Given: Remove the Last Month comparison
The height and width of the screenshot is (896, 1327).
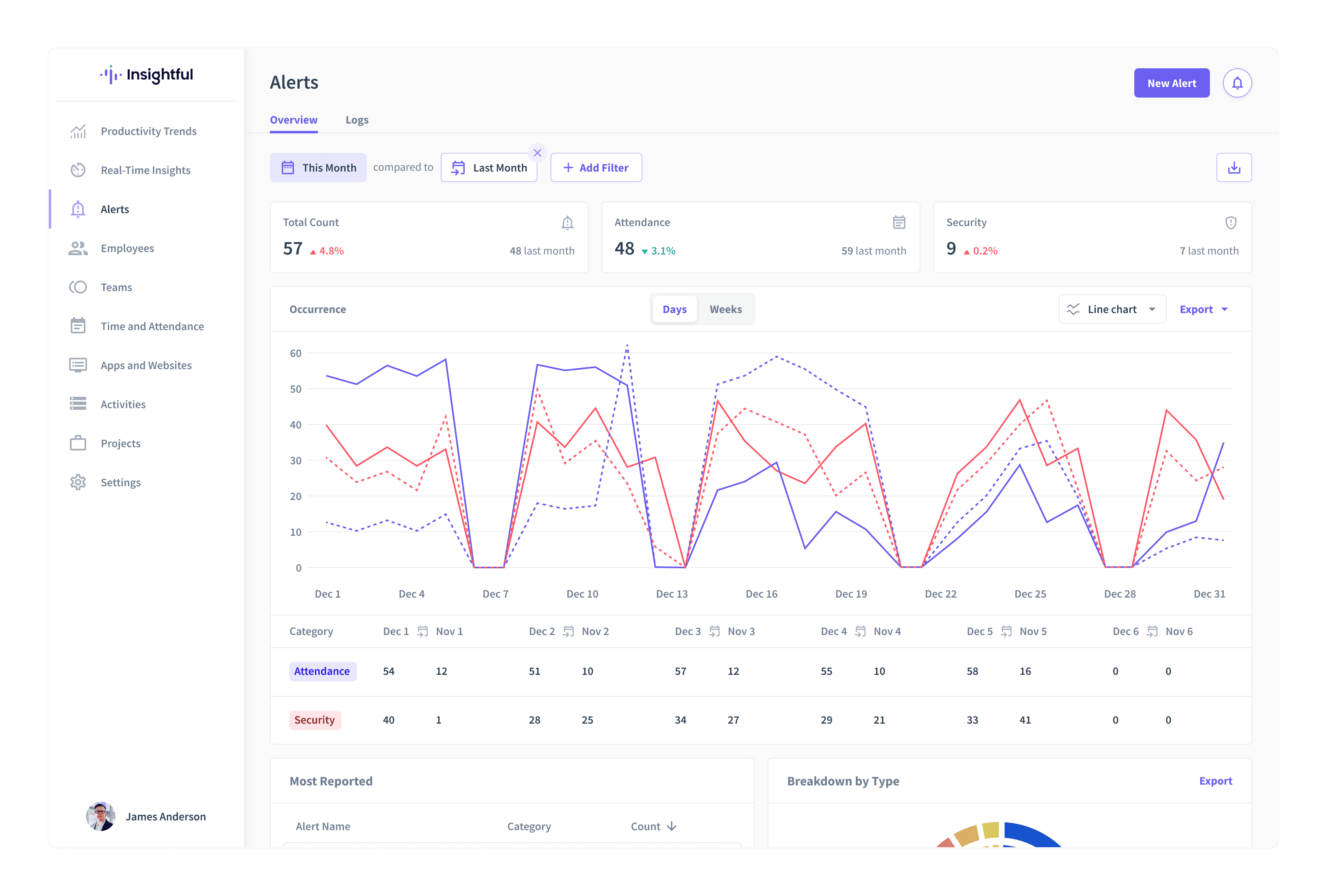Looking at the screenshot, I should [x=537, y=153].
